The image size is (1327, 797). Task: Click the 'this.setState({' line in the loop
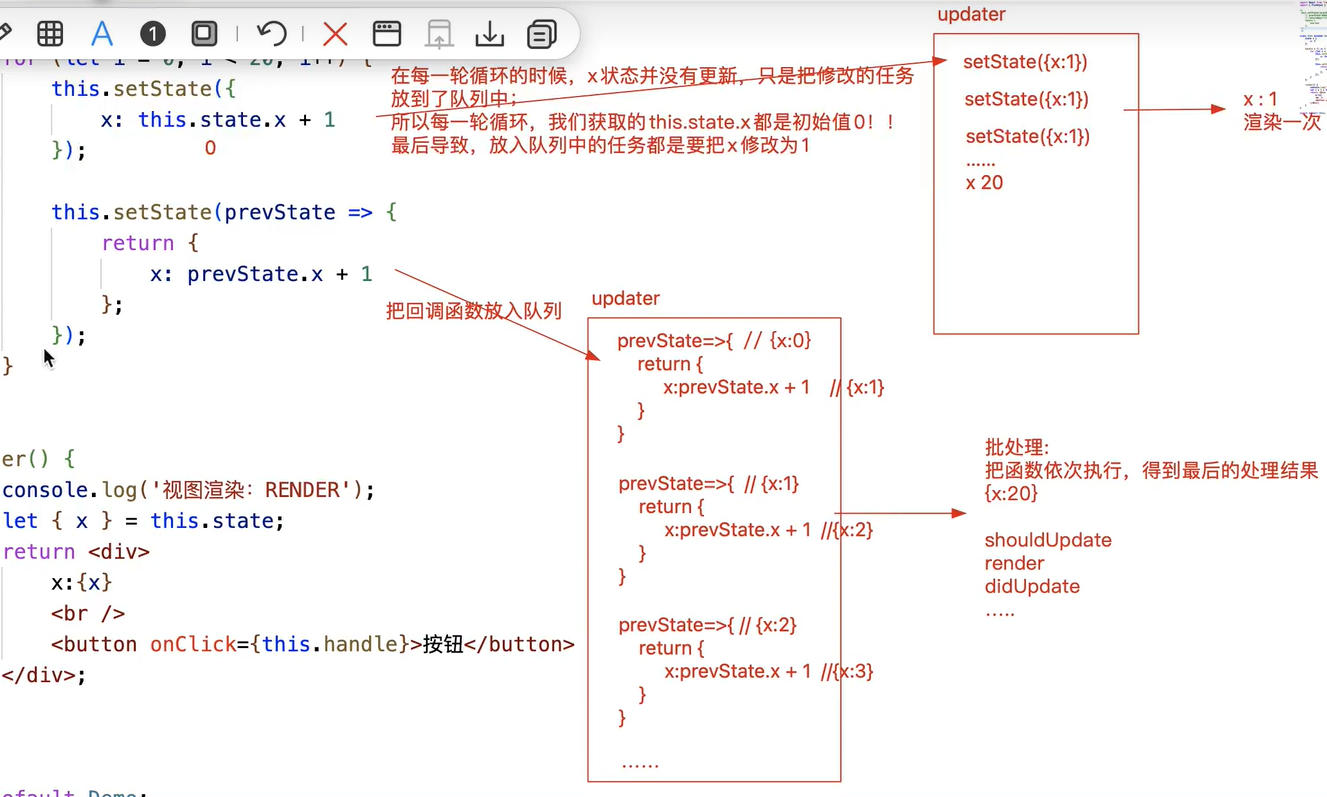point(144,88)
